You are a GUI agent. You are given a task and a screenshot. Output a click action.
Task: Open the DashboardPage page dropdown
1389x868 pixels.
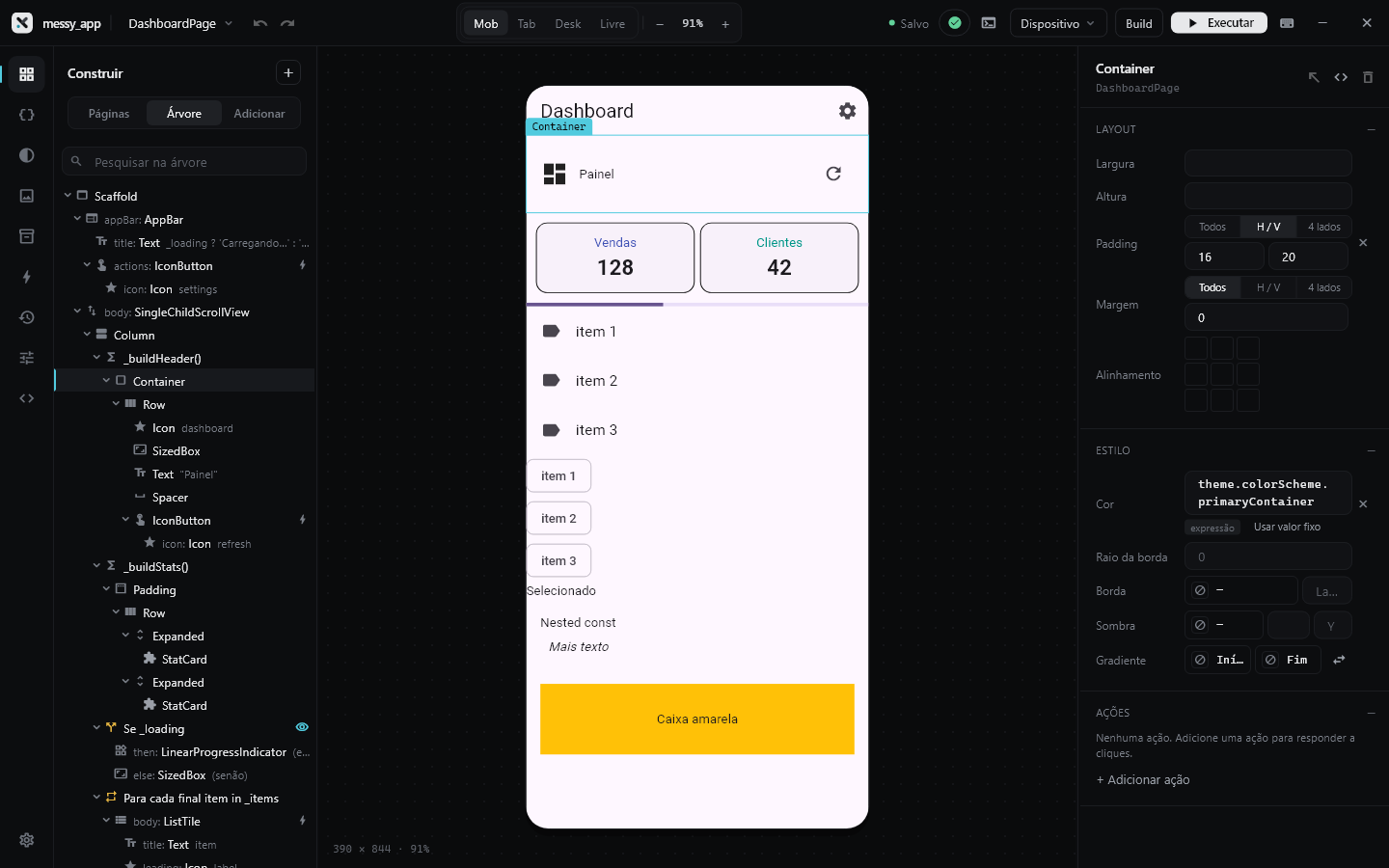180,23
